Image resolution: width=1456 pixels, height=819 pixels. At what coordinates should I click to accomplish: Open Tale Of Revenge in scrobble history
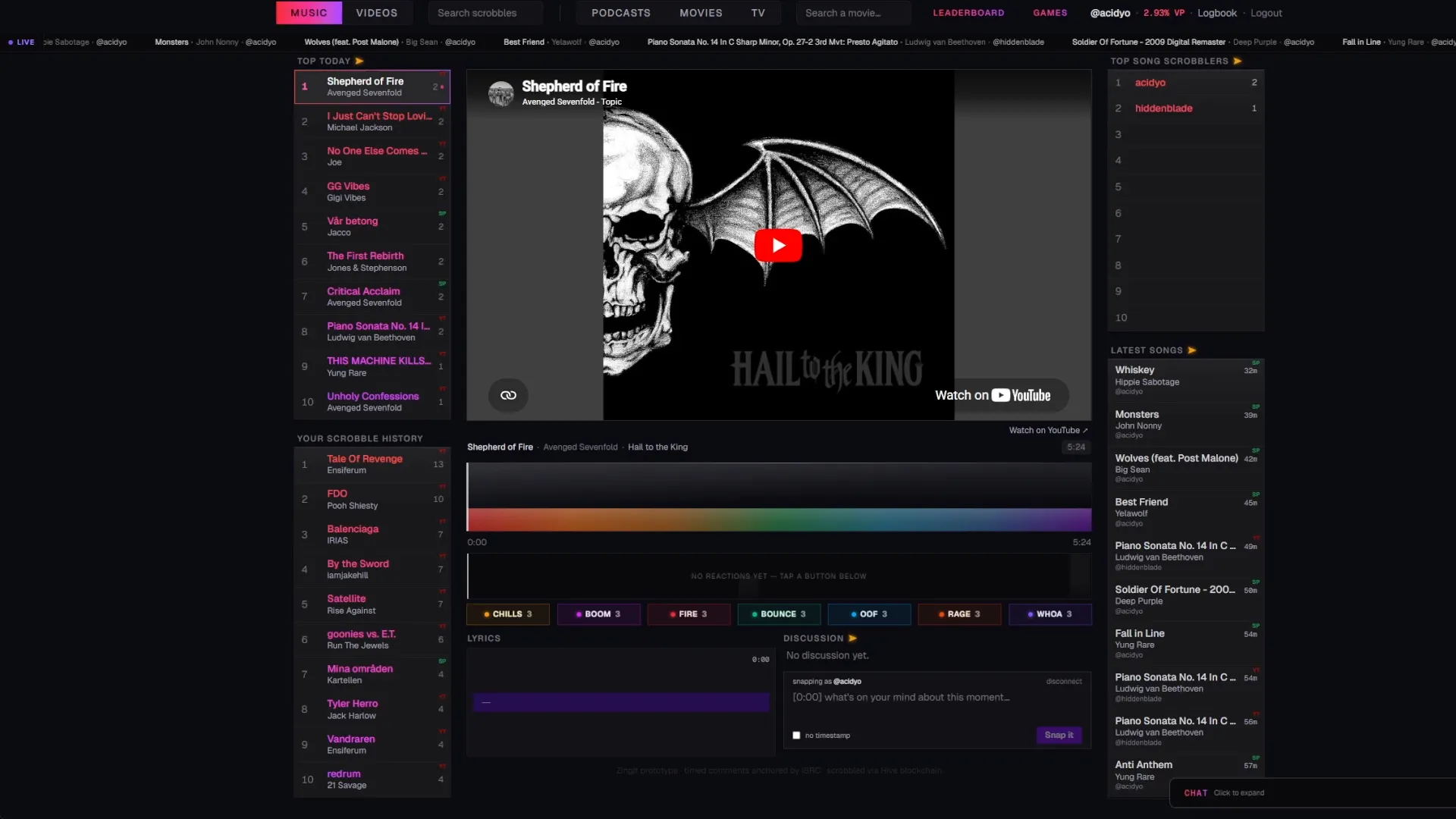click(372, 464)
